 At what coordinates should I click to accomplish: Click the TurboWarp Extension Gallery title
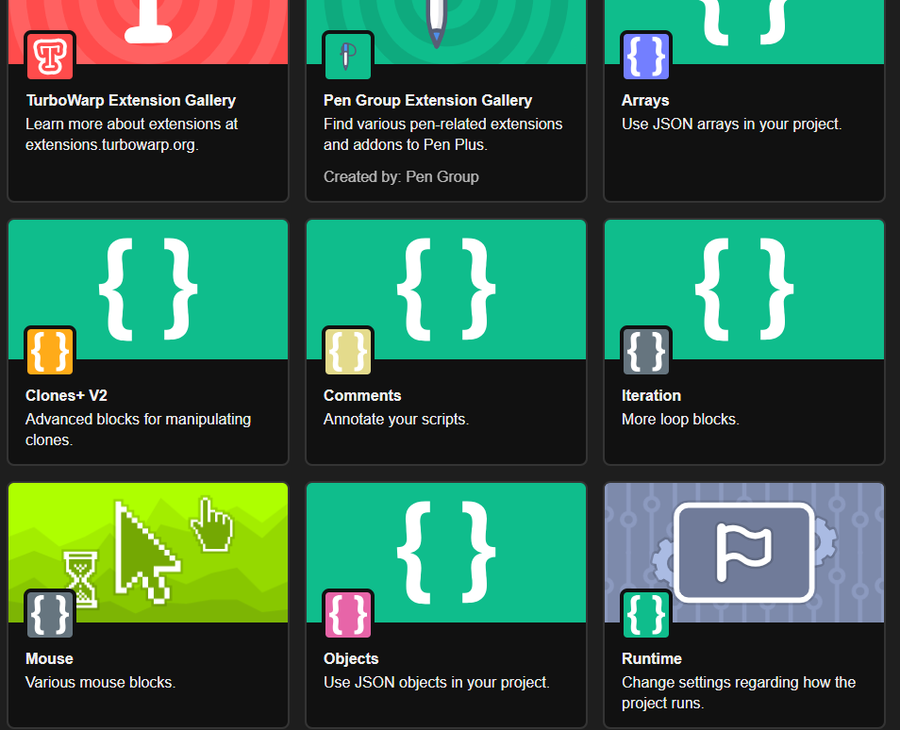point(131,100)
